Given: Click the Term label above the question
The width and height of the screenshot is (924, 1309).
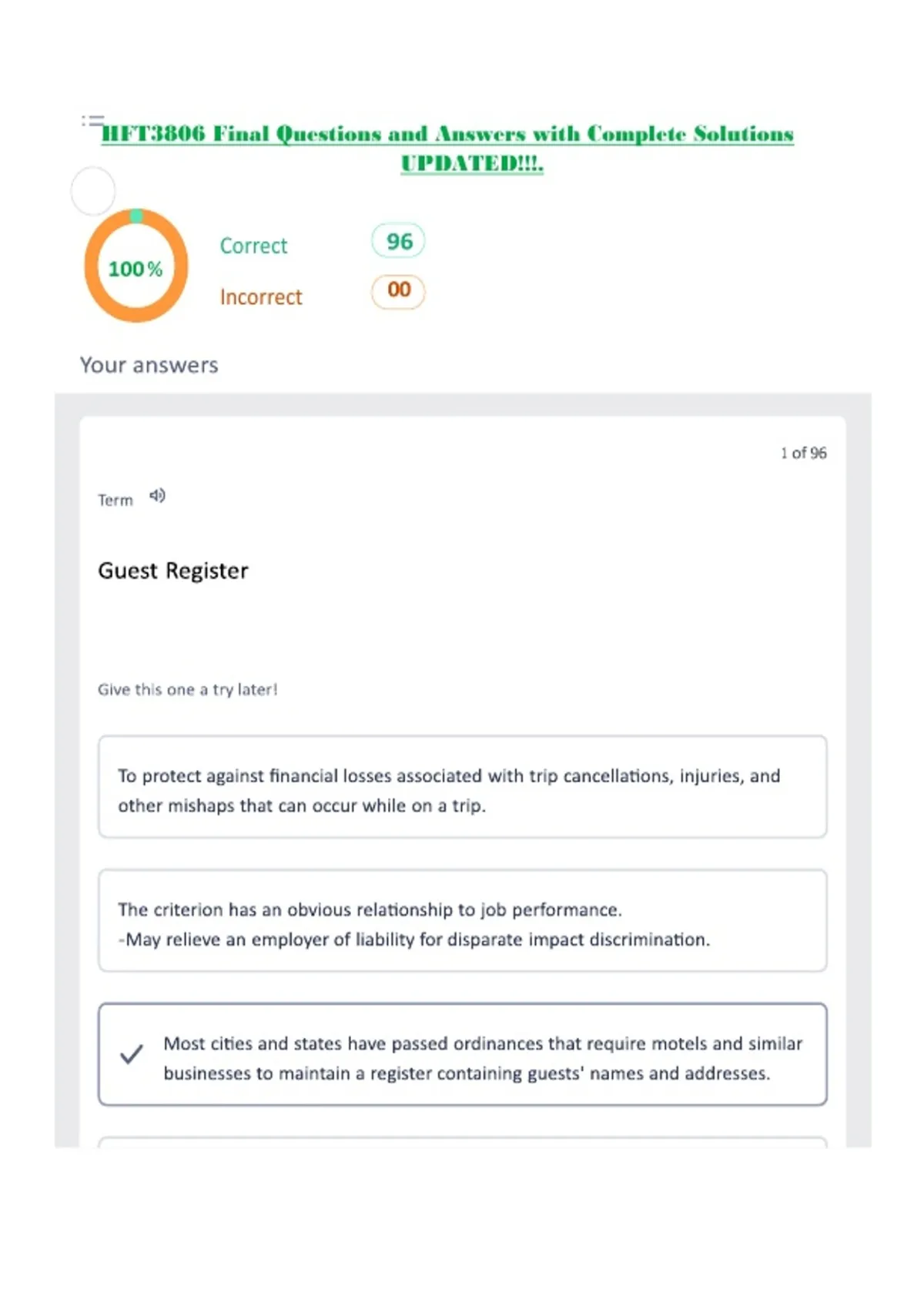Looking at the screenshot, I should pyautogui.click(x=115, y=500).
